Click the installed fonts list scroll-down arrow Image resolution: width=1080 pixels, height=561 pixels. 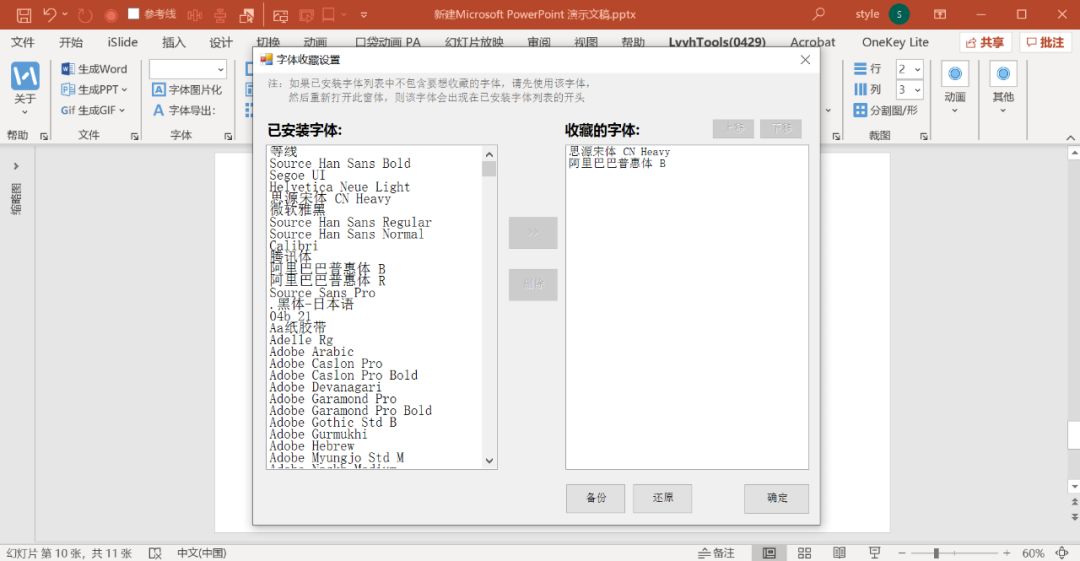[489, 461]
